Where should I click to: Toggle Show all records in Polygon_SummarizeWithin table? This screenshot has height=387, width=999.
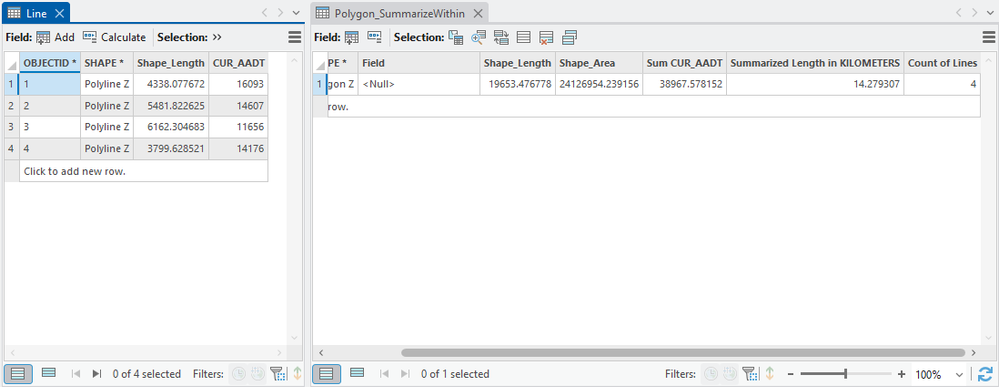coord(326,374)
